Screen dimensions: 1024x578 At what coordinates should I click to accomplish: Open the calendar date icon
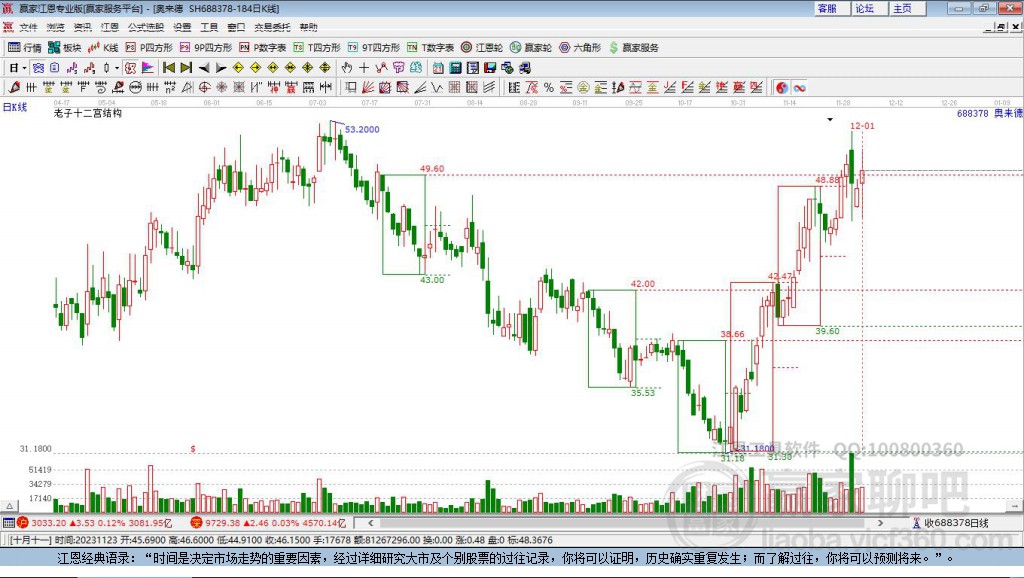pyautogui.click(x=438, y=67)
